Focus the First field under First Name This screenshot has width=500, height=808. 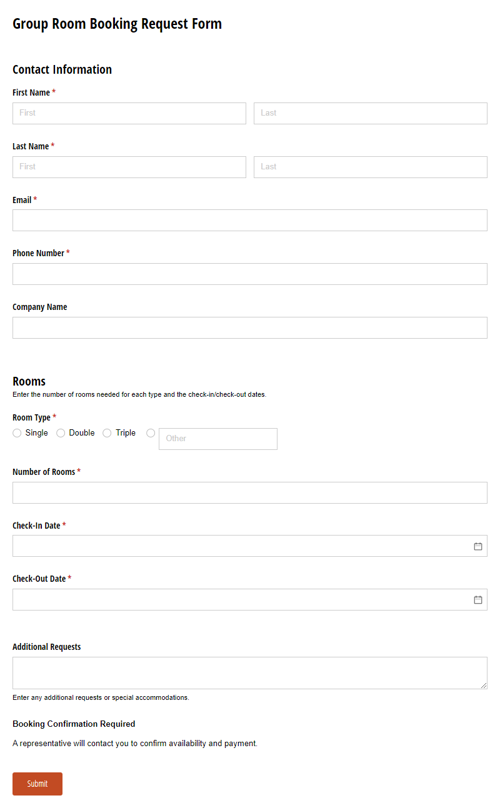[129, 113]
